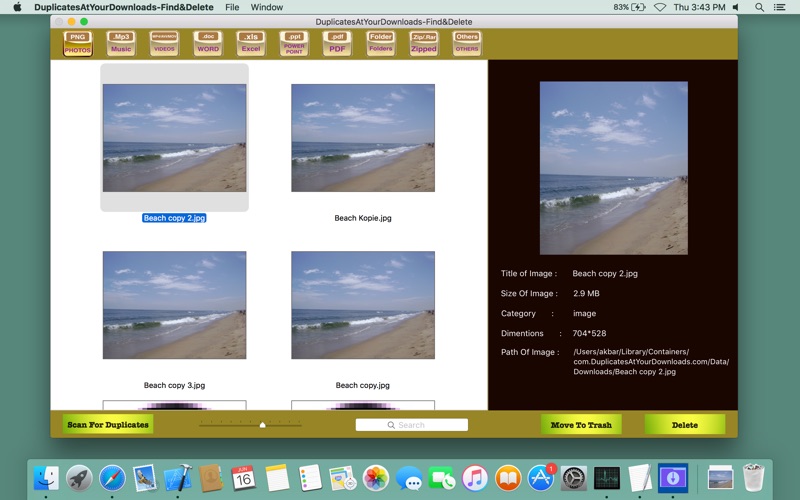Screen dimensions: 800x500
Task: Open Spotlight search in the menu bar
Action: tap(760, 7)
